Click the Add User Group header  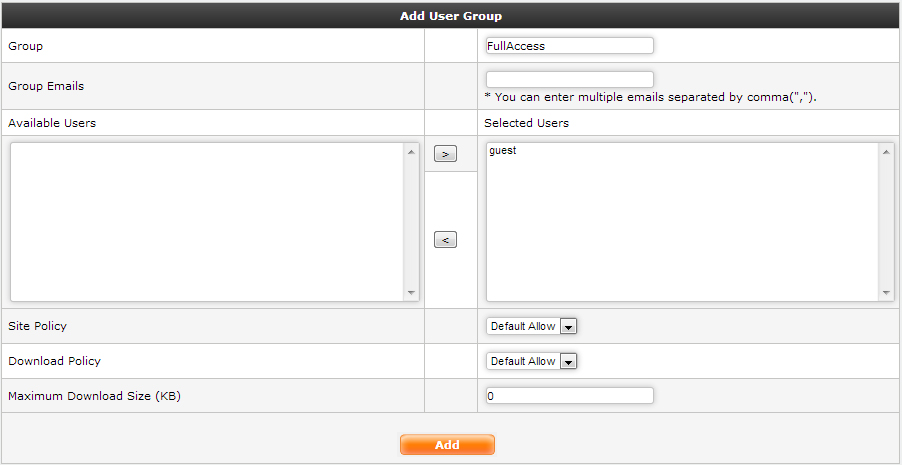(x=450, y=16)
